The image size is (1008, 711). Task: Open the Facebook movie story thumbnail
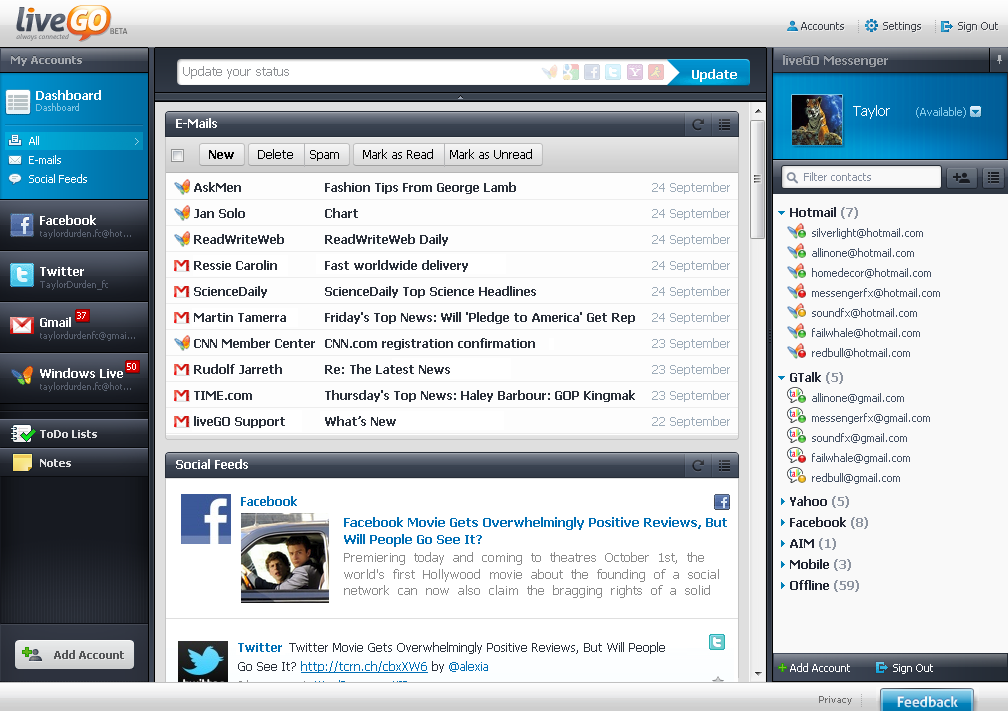pos(285,558)
